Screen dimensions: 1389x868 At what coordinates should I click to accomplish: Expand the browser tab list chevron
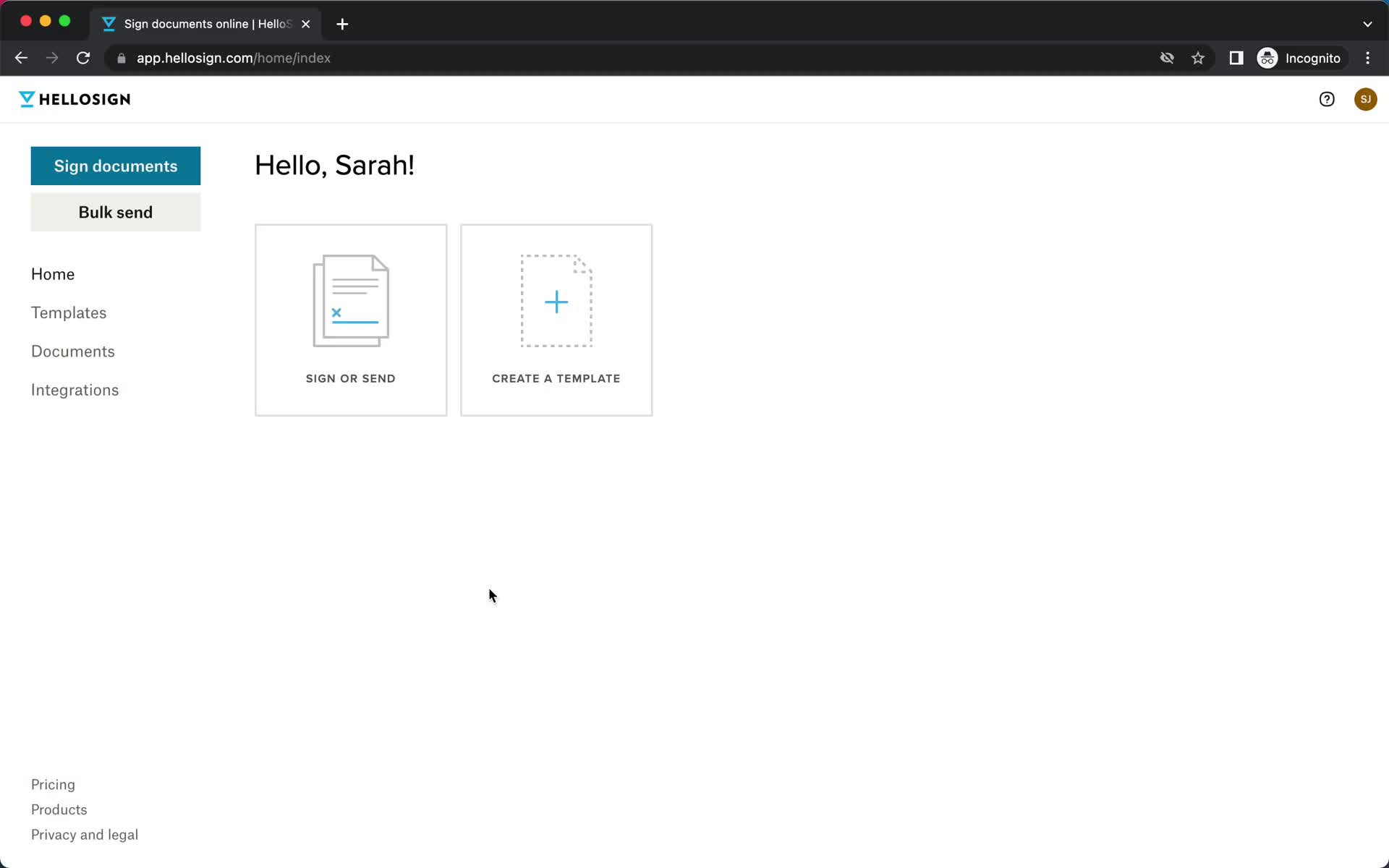1367,23
